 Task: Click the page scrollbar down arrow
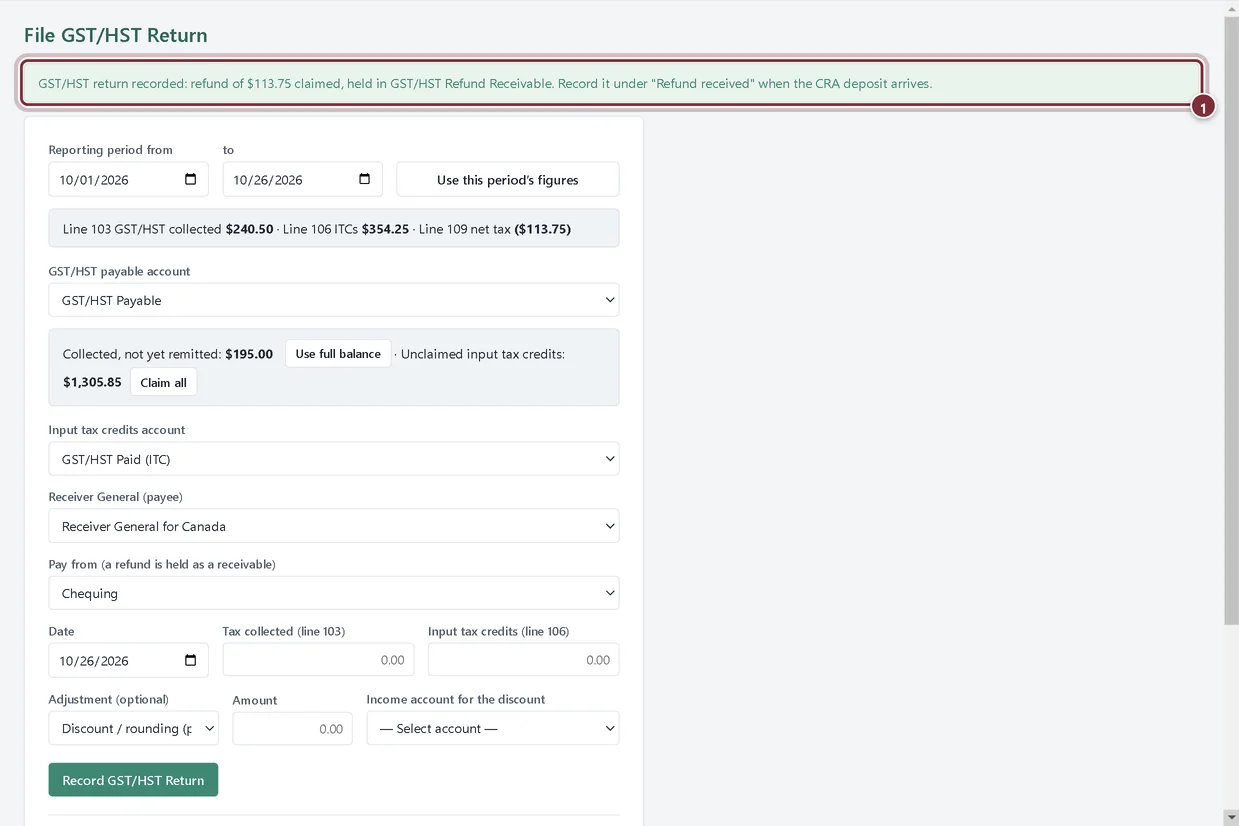pos(1231,818)
